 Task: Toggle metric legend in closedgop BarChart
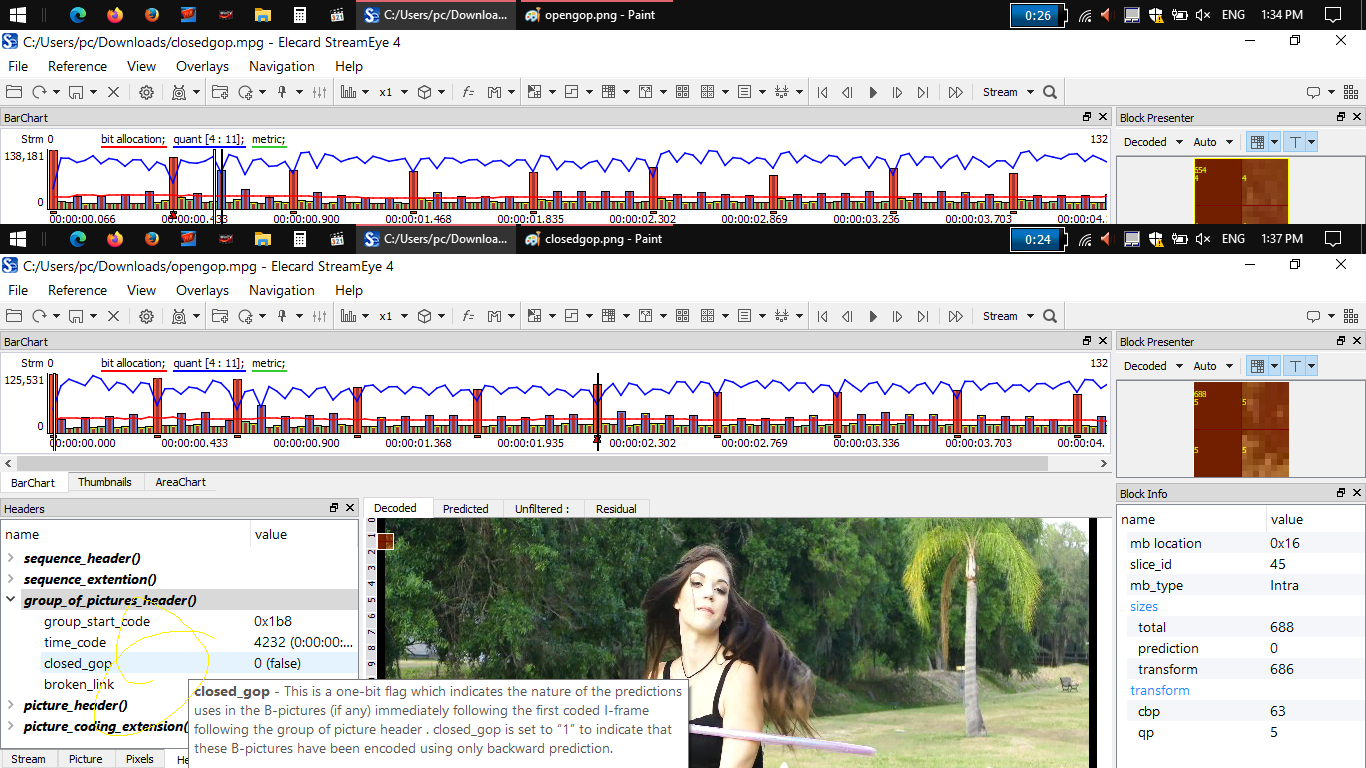tap(269, 140)
